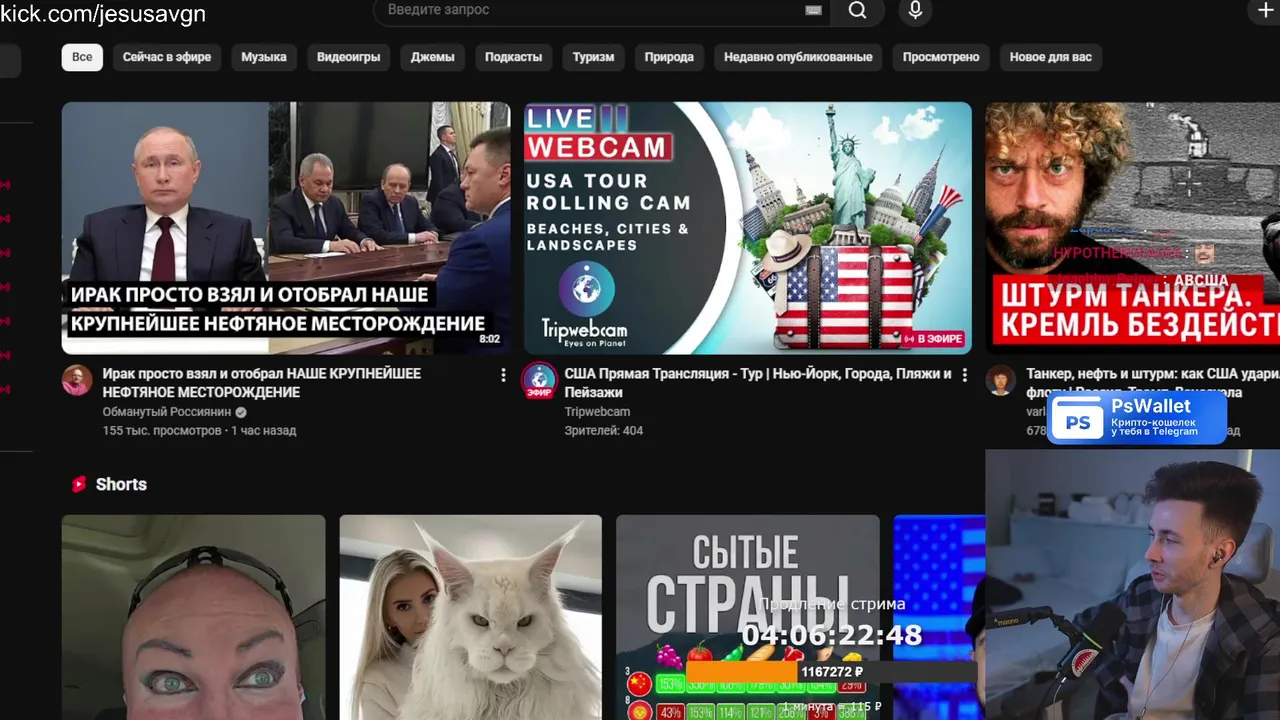This screenshot has height=720, width=1280.
Task: Click the "Зрителей: 404" viewer count
Action: click(603, 431)
